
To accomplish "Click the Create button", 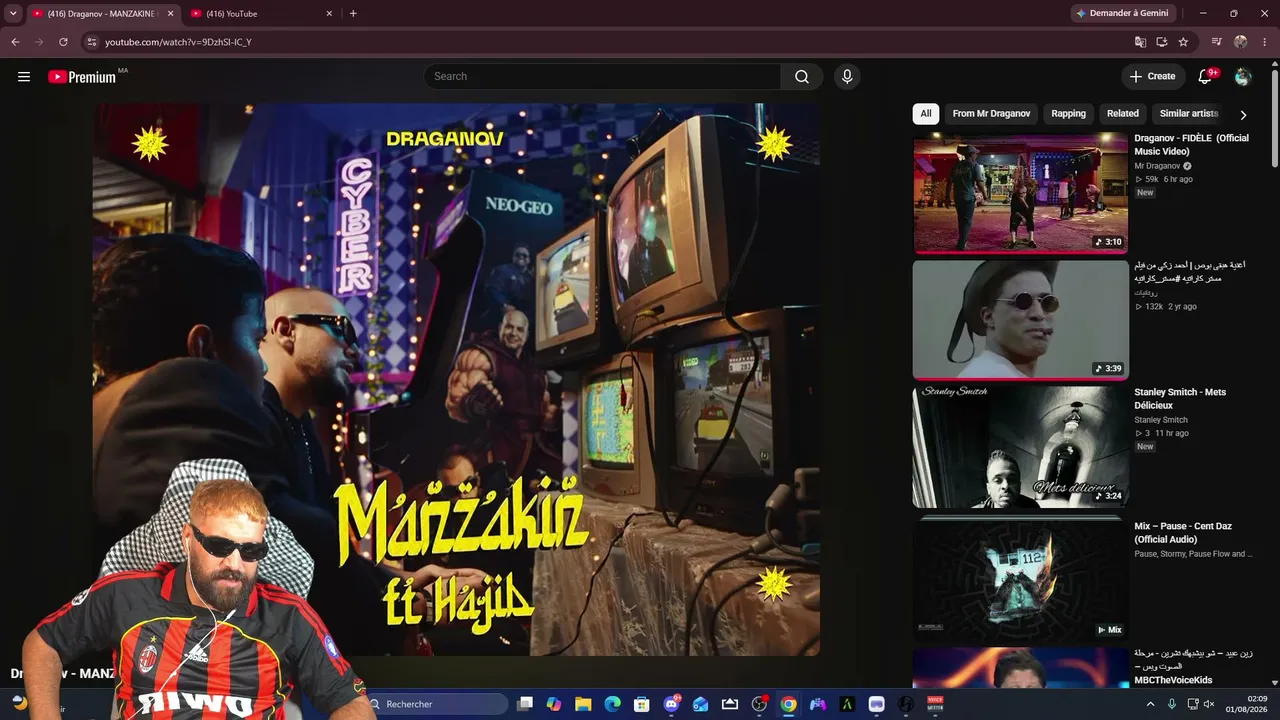I will (x=1152, y=77).
